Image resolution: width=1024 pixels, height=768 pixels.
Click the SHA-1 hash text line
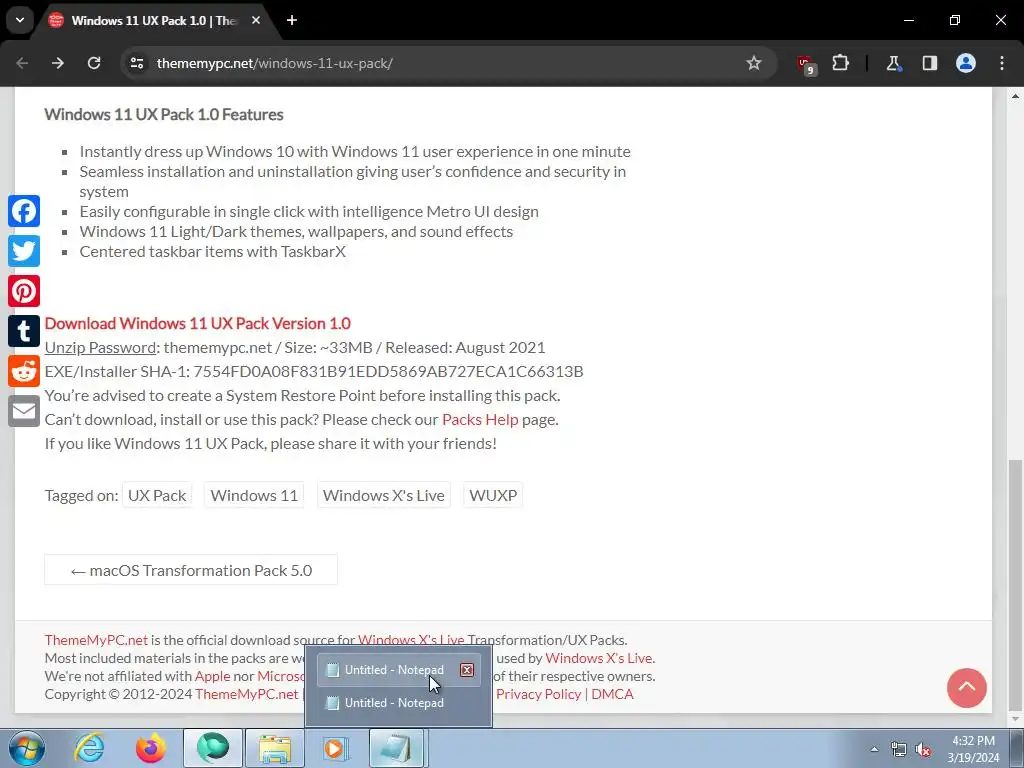[x=313, y=372]
